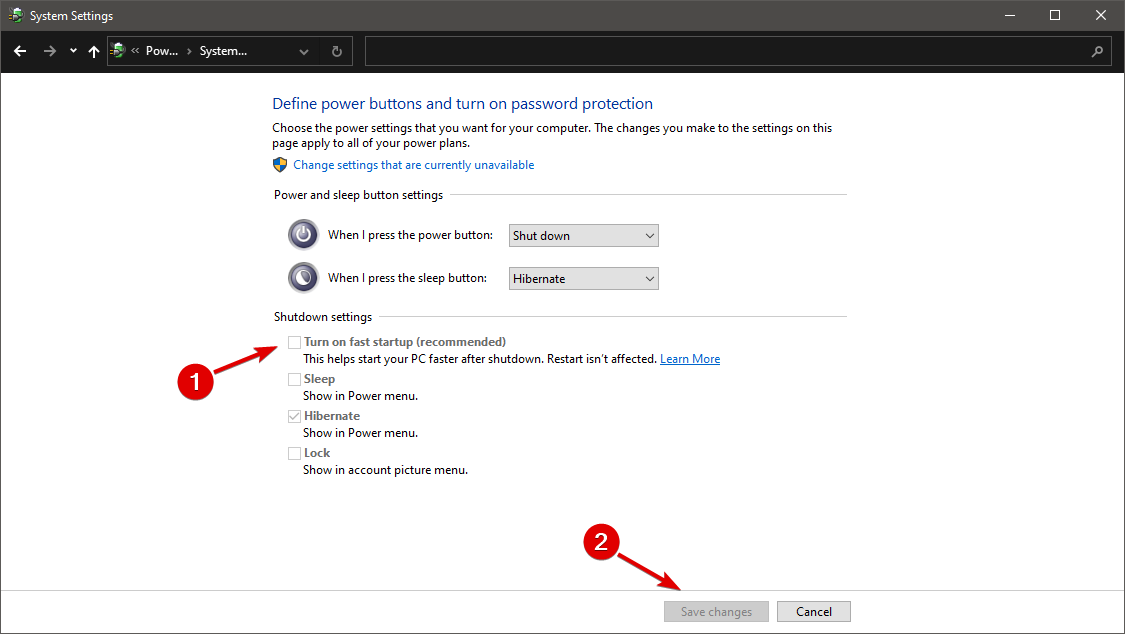Go up one level with the up arrow
The image size is (1125, 634).
(x=93, y=51)
